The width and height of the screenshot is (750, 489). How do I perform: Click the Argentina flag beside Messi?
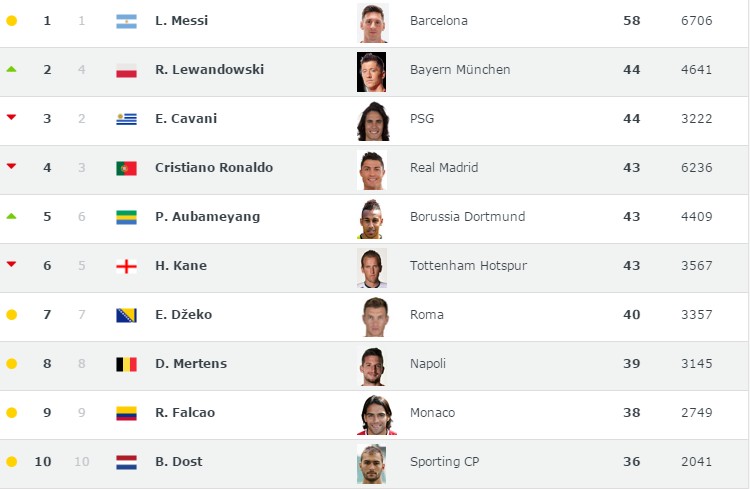(126, 21)
